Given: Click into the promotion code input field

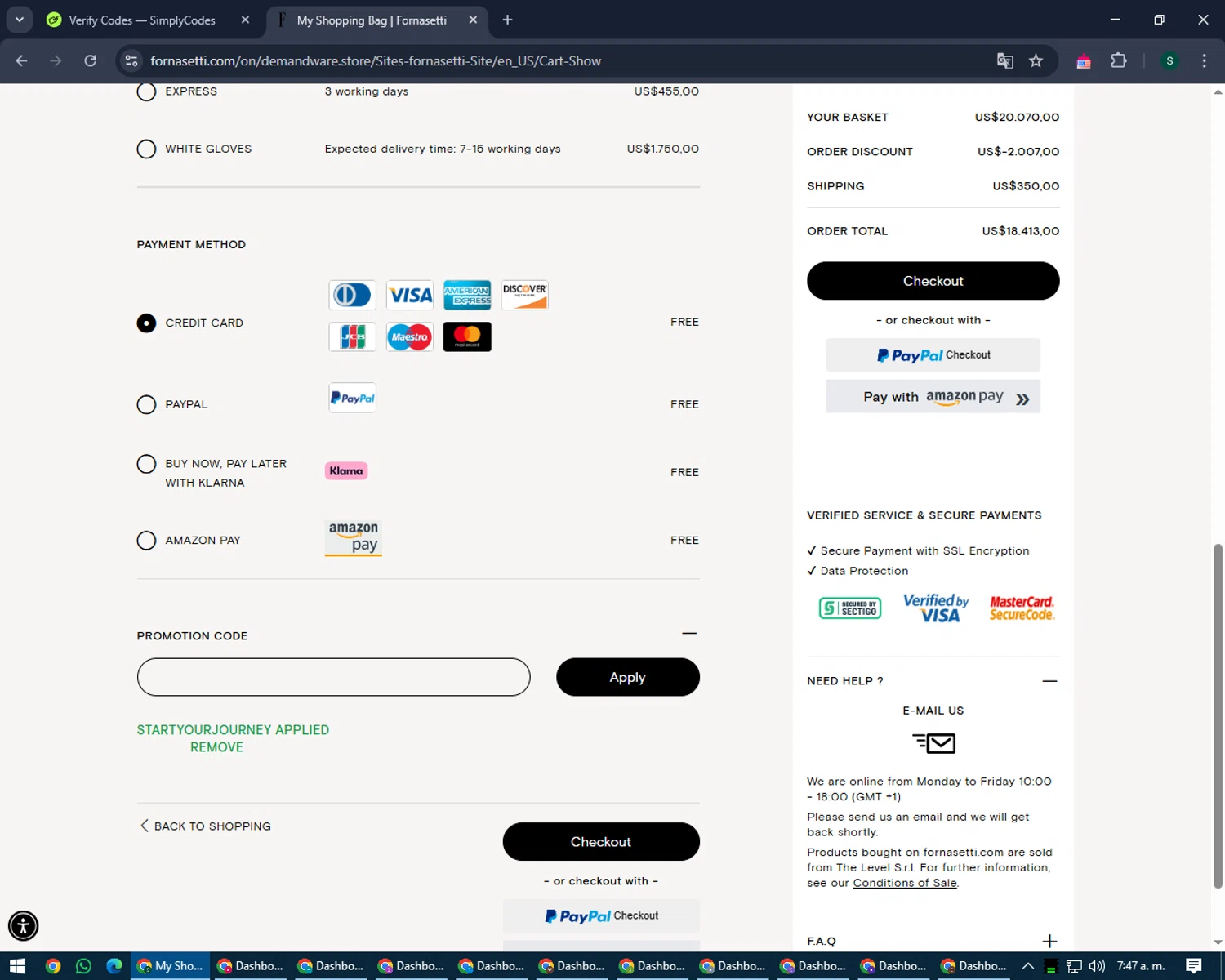Looking at the screenshot, I should [x=333, y=677].
